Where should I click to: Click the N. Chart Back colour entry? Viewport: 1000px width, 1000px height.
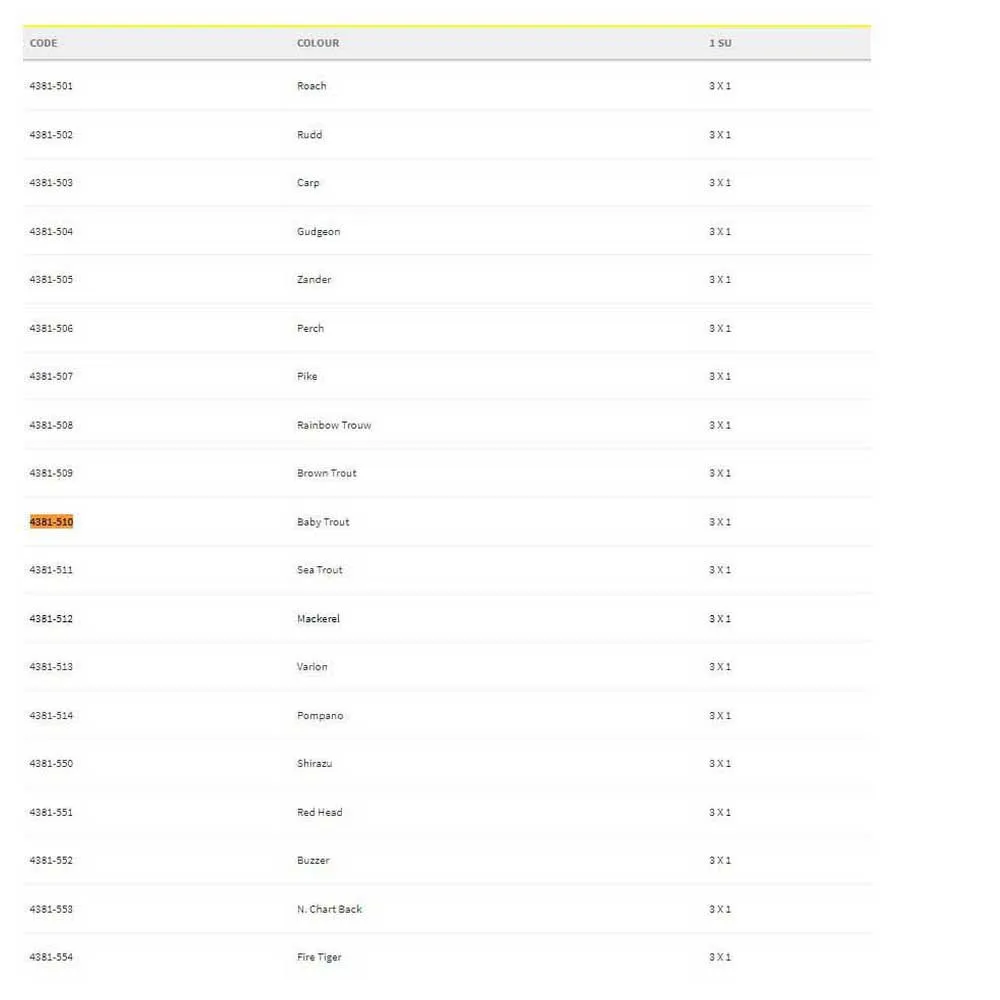[330, 909]
